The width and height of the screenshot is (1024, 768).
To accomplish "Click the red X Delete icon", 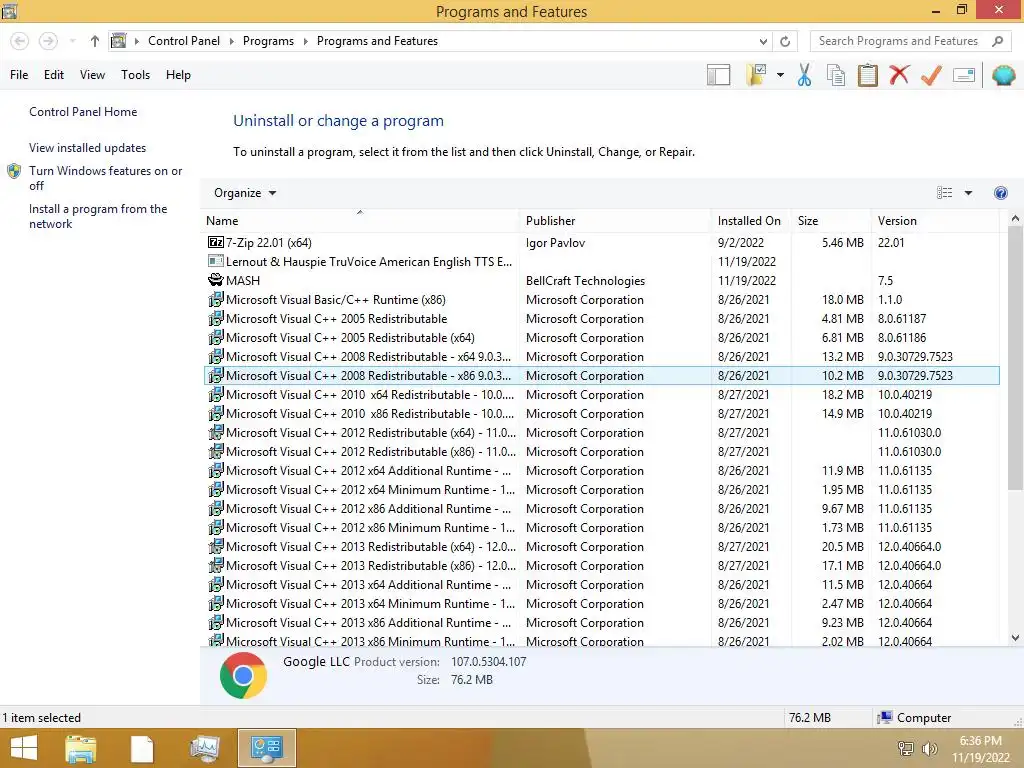I will (x=899, y=74).
